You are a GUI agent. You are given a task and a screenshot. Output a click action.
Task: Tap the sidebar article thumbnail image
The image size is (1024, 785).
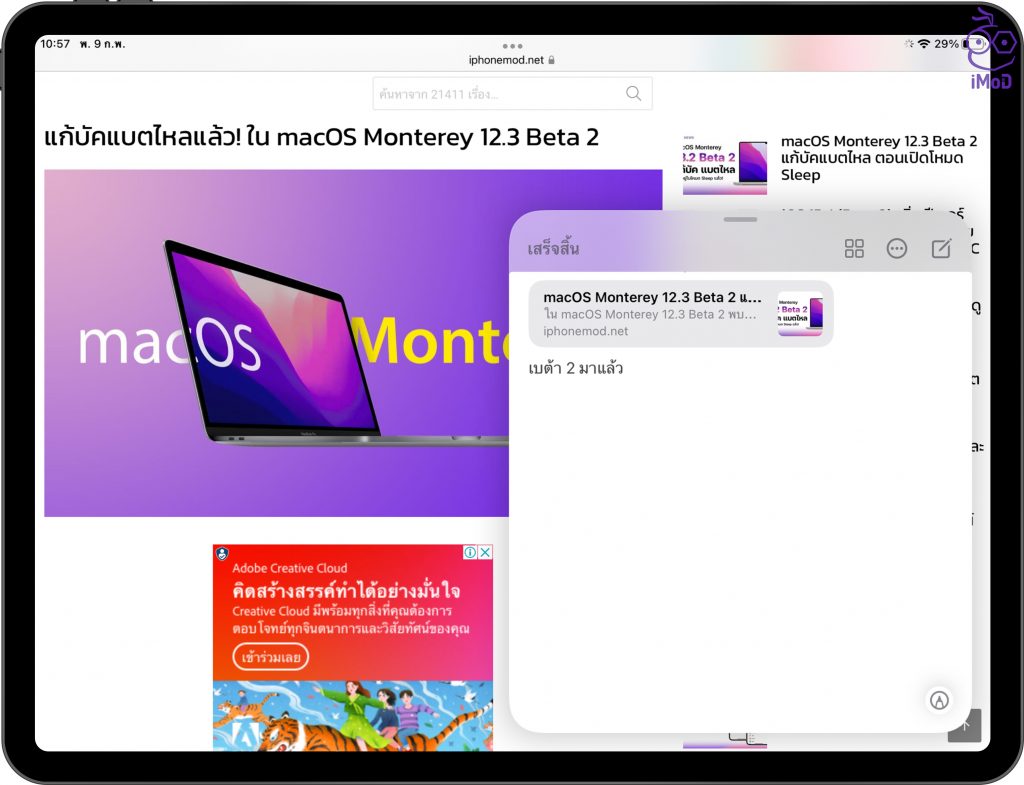(x=725, y=162)
